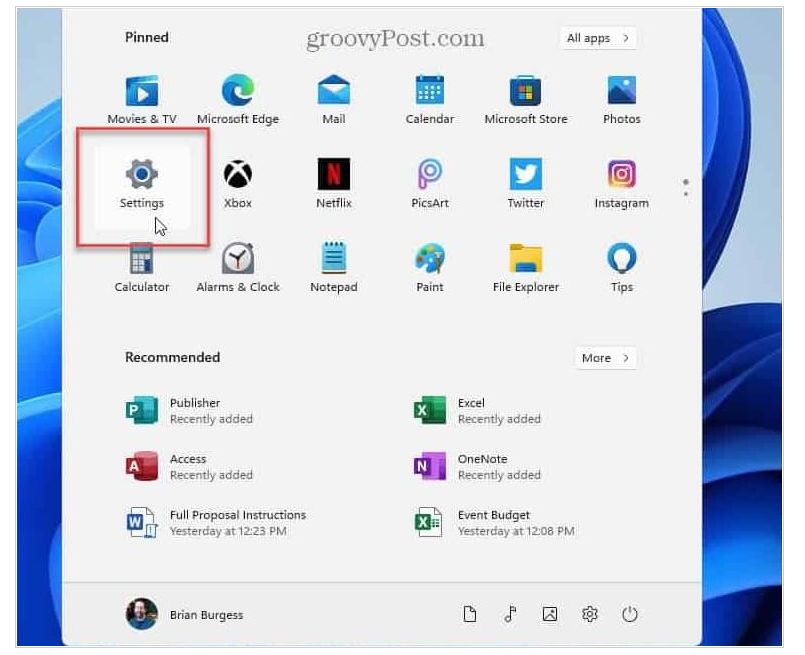This screenshot has height=655, width=805.
Task: Open Alarms & Clock
Action: [238, 268]
